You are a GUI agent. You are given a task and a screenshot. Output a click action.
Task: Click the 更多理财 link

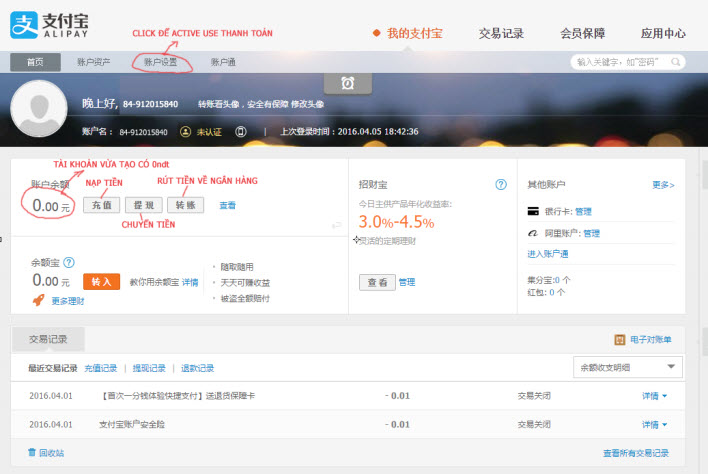pos(68,301)
